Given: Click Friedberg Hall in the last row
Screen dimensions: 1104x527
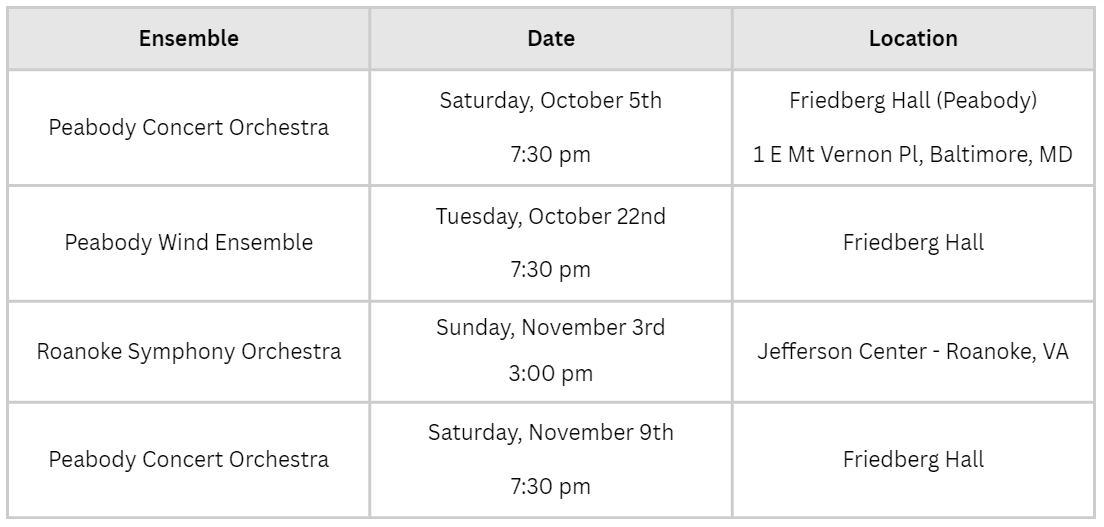Looking at the screenshot, I should 913,459.
